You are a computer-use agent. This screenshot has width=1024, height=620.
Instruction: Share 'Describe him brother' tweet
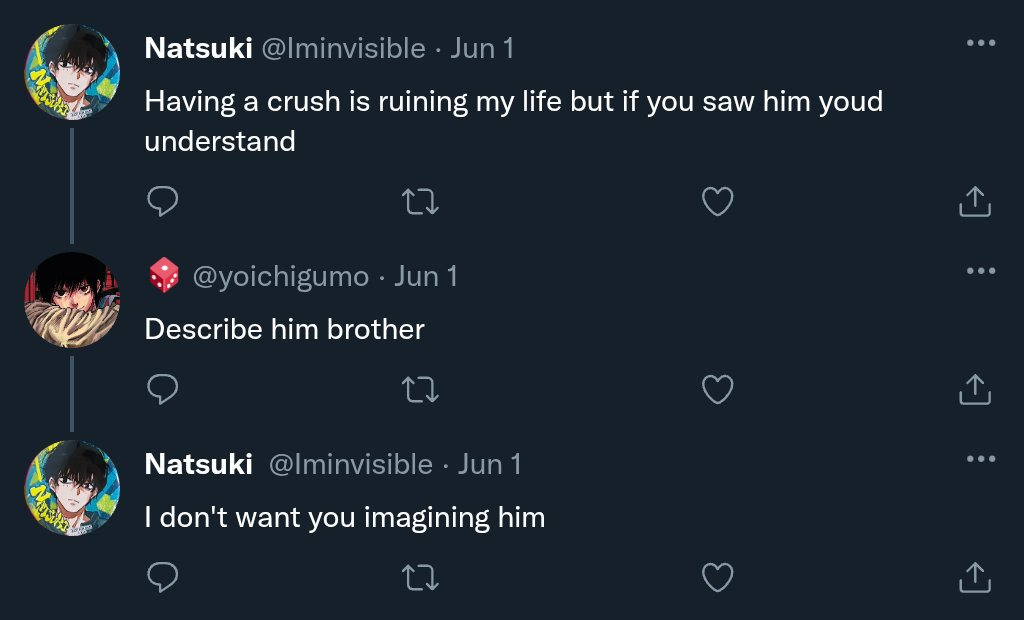click(974, 389)
